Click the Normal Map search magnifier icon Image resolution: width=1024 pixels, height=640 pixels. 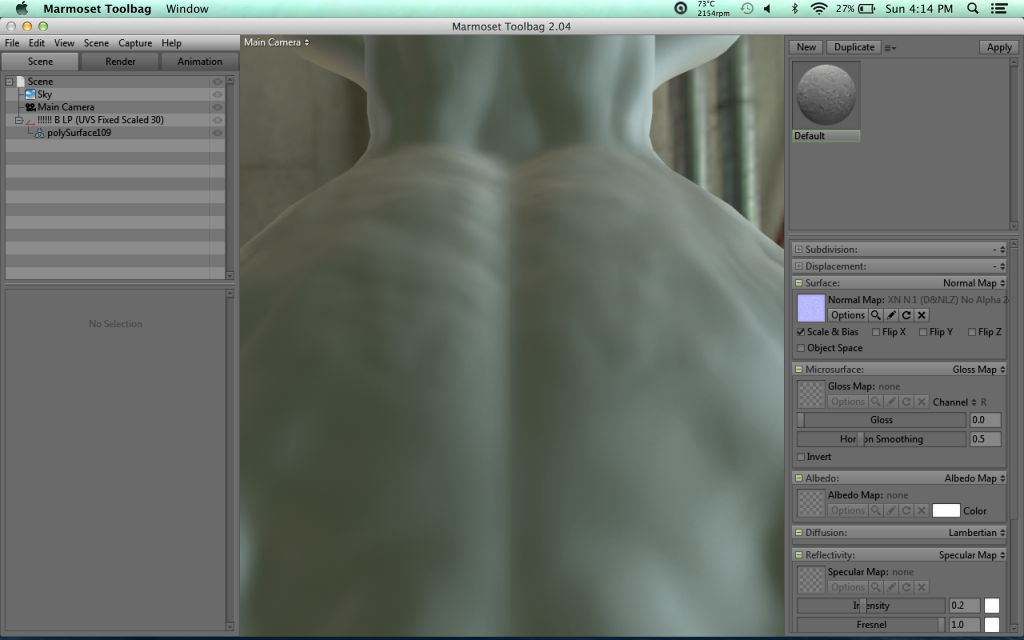[x=876, y=315]
